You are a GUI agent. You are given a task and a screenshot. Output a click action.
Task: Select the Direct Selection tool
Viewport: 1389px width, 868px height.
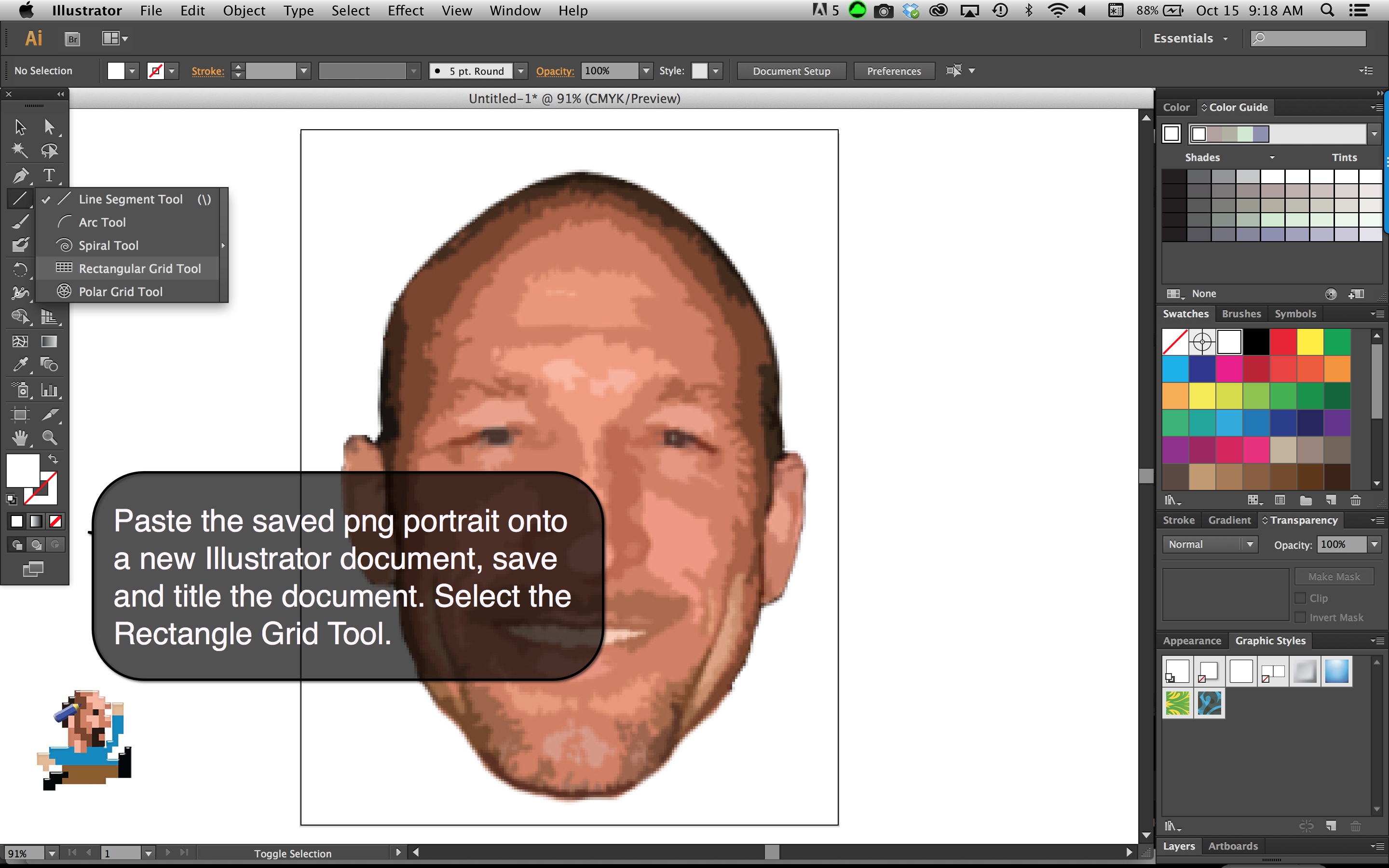pos(49,126)
